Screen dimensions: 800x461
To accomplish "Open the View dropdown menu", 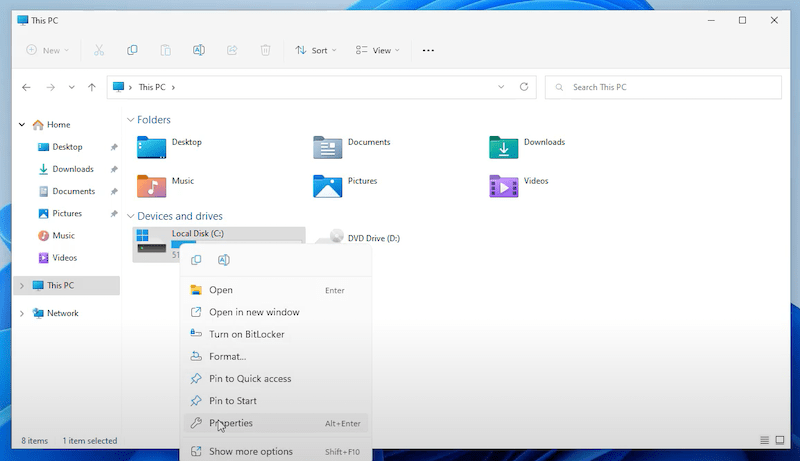I will (378, 50).
